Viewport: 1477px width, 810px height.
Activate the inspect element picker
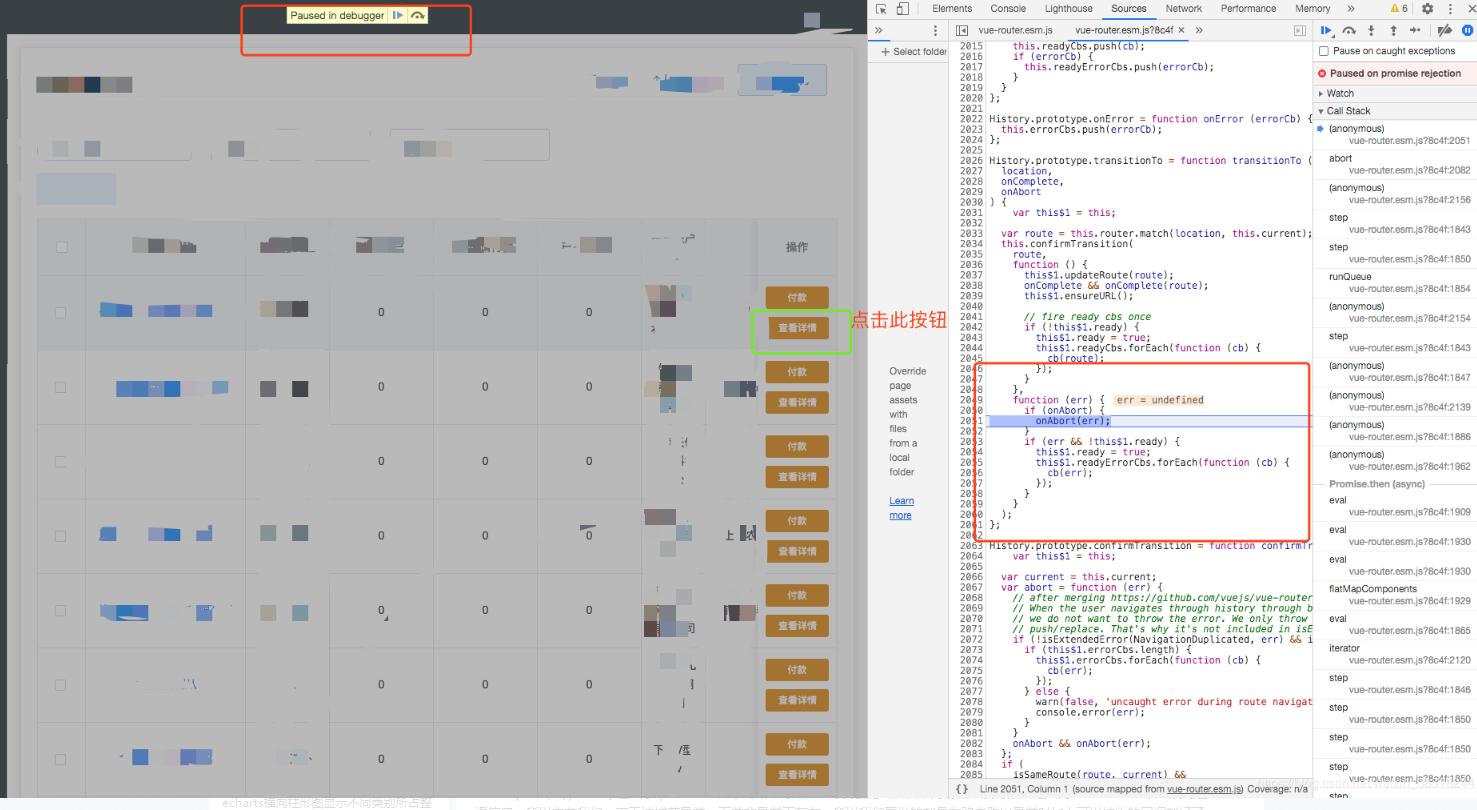[x=881, y=8]
